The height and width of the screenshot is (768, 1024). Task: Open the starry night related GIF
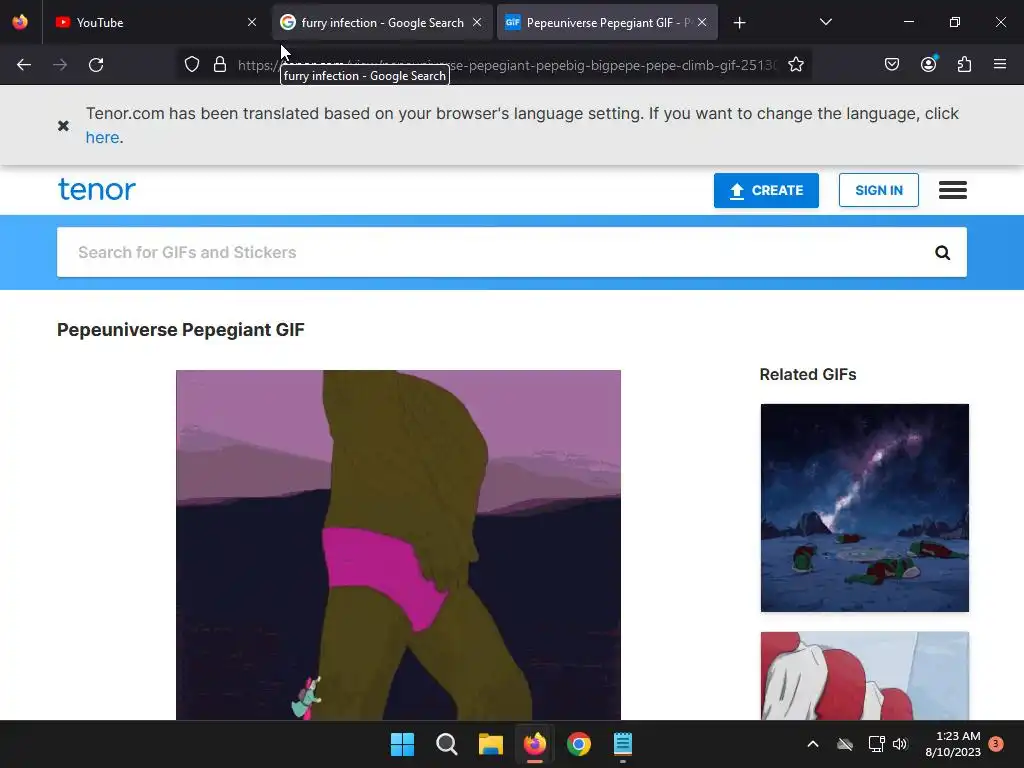(865, 508)
